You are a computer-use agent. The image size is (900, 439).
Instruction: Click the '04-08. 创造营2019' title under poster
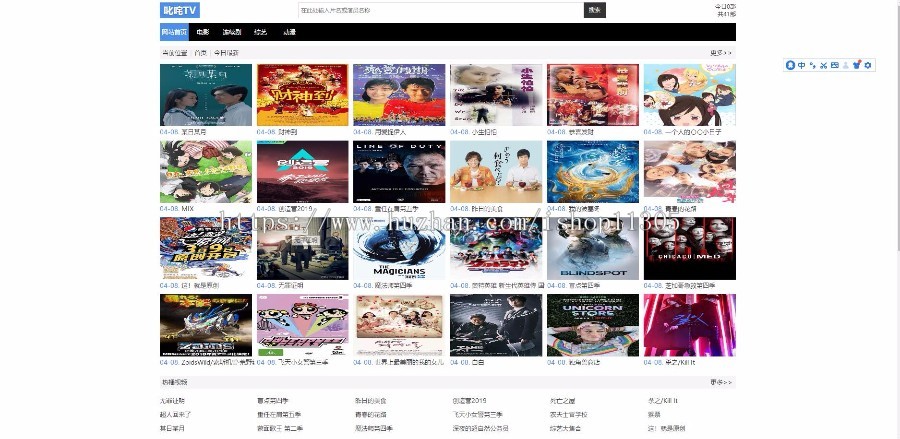(x=285, y=209)
